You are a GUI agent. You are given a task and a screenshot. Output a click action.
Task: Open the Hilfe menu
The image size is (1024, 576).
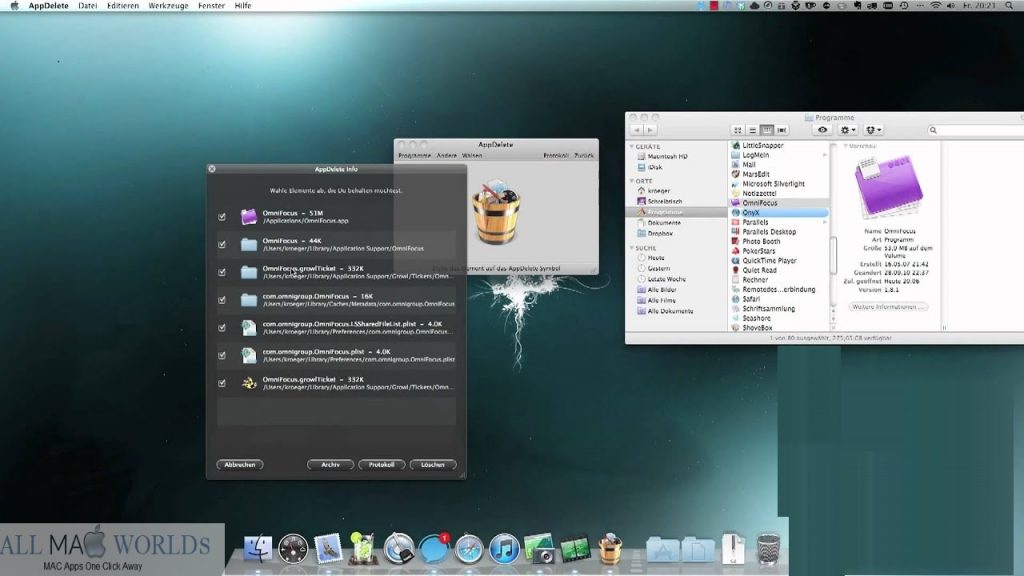pos(243,5)
